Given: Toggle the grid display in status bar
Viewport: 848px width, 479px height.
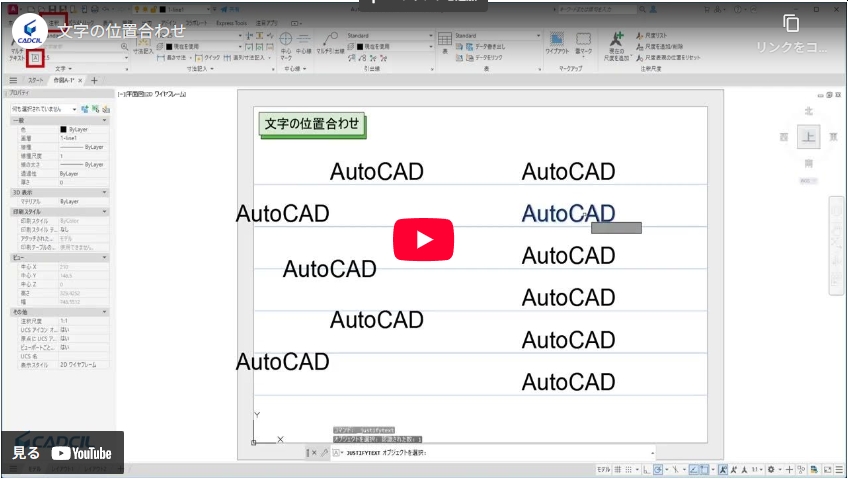Looking at the screenshot, I should pyautogui.click(x=618, y=470).
